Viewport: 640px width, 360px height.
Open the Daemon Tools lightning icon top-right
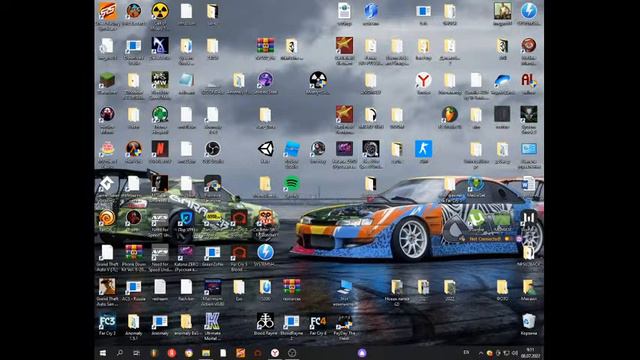(x=529, y=11)
